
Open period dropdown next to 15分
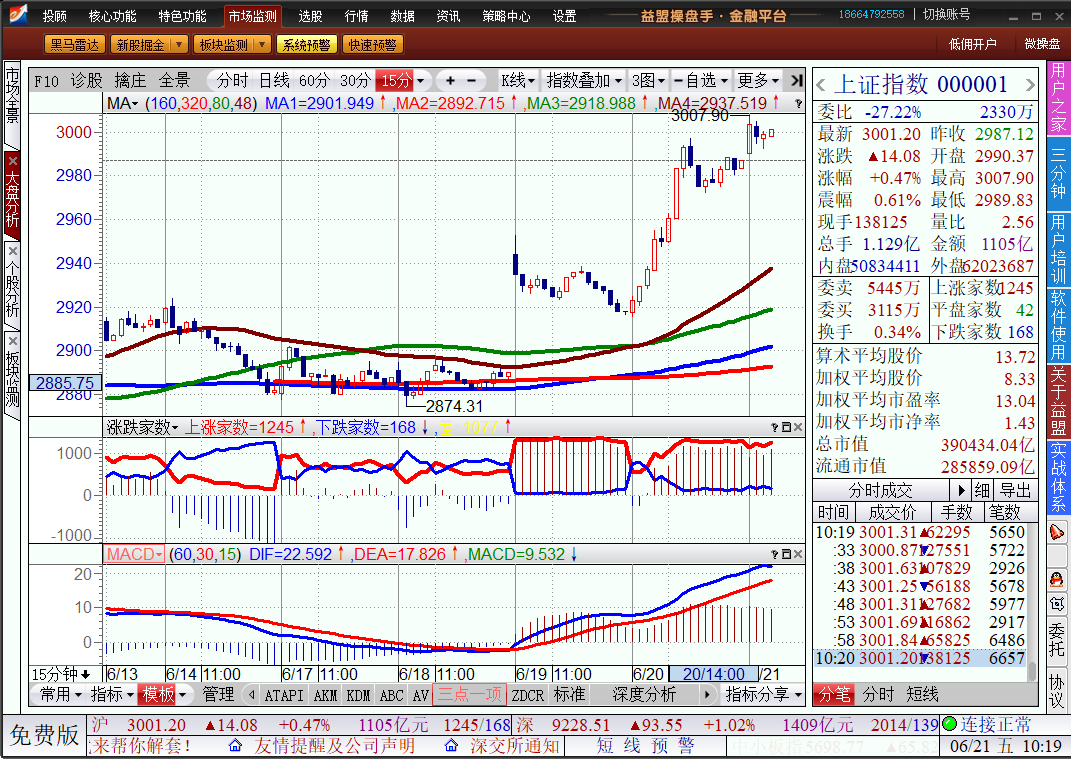[421, 81]
